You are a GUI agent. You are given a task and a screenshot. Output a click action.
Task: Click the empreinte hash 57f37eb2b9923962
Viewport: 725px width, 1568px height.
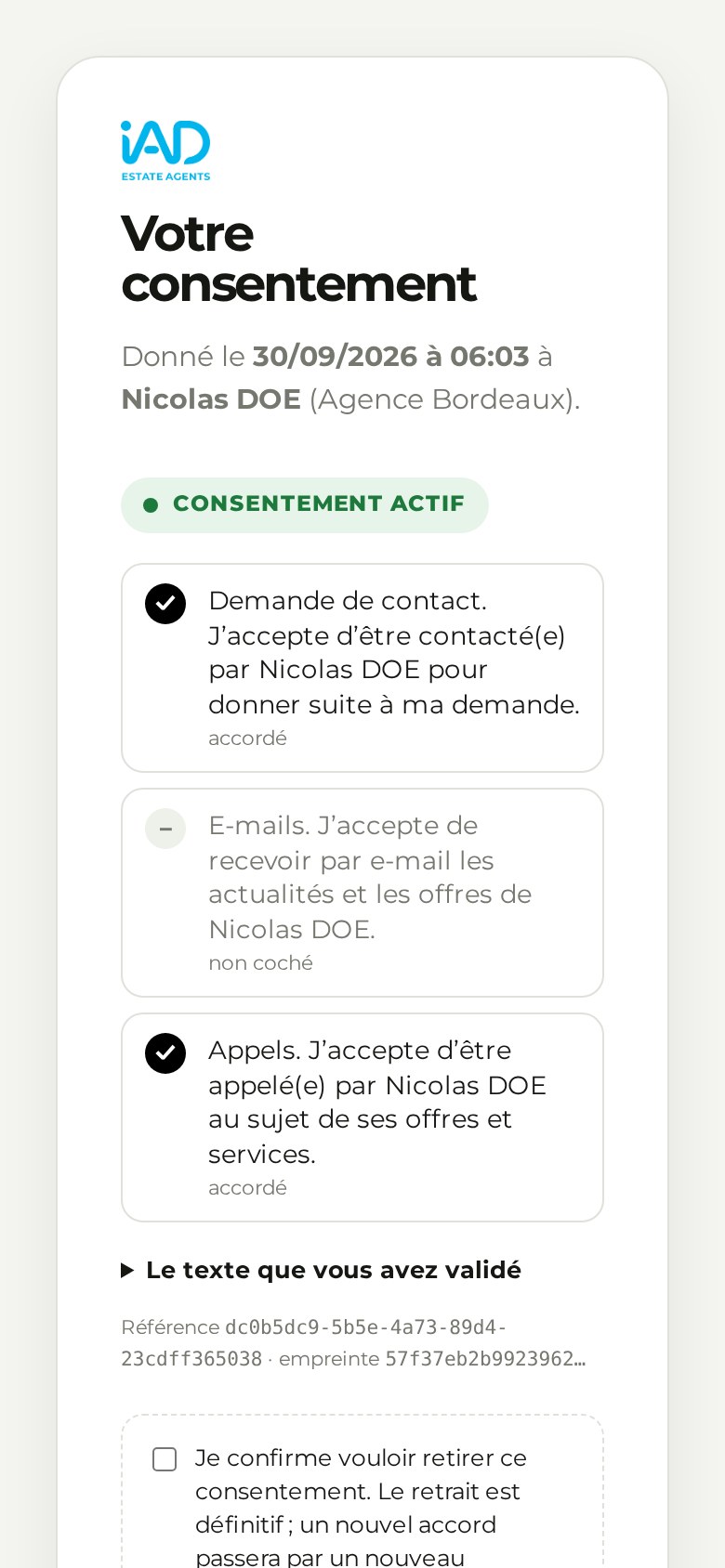(485, 1359)
